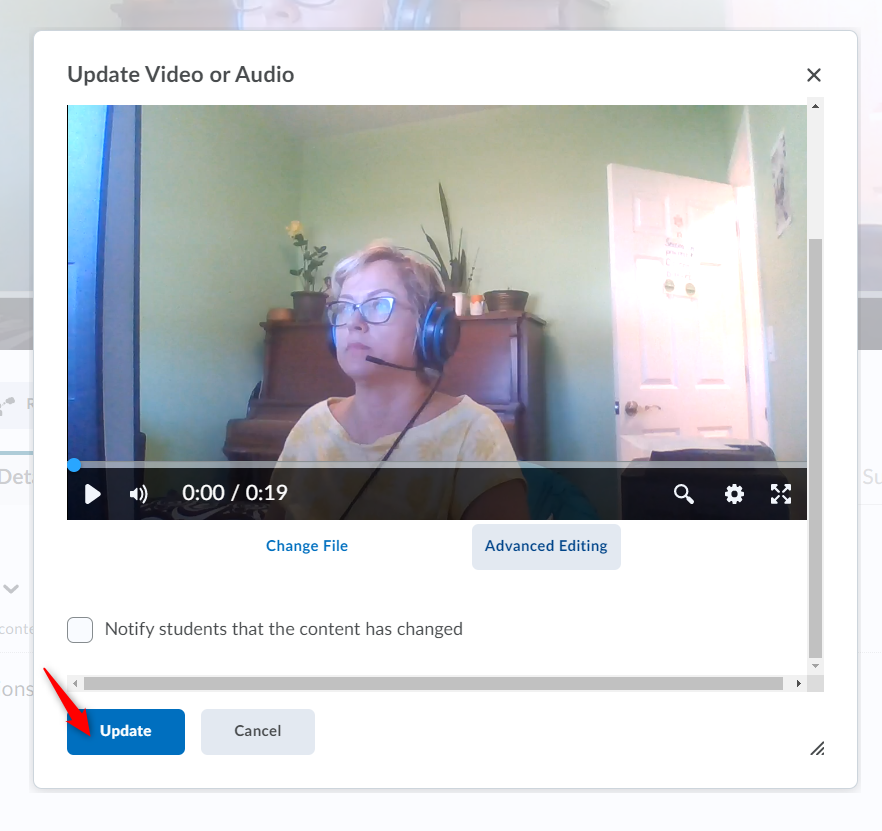This screenshot has width=882, height=831.
Task: Click the vertical scrollbar up arrow
Action: point(816,106)
